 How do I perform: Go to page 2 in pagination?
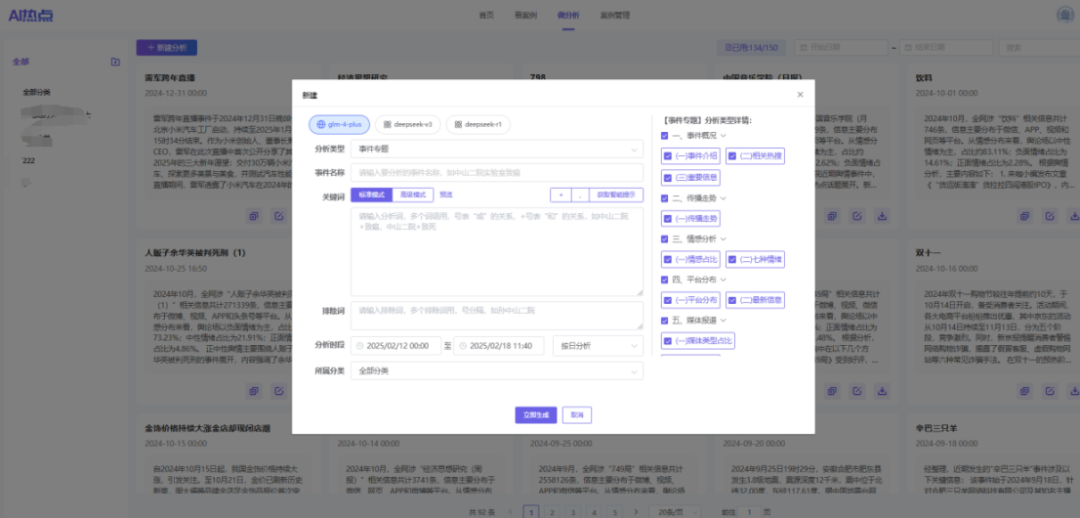[x=552, y=512]
